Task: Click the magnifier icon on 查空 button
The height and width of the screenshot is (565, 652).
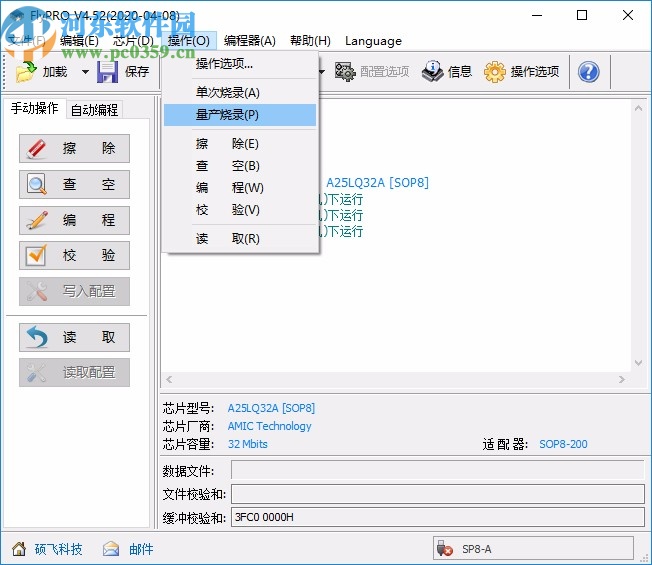Action: point(37,184)
